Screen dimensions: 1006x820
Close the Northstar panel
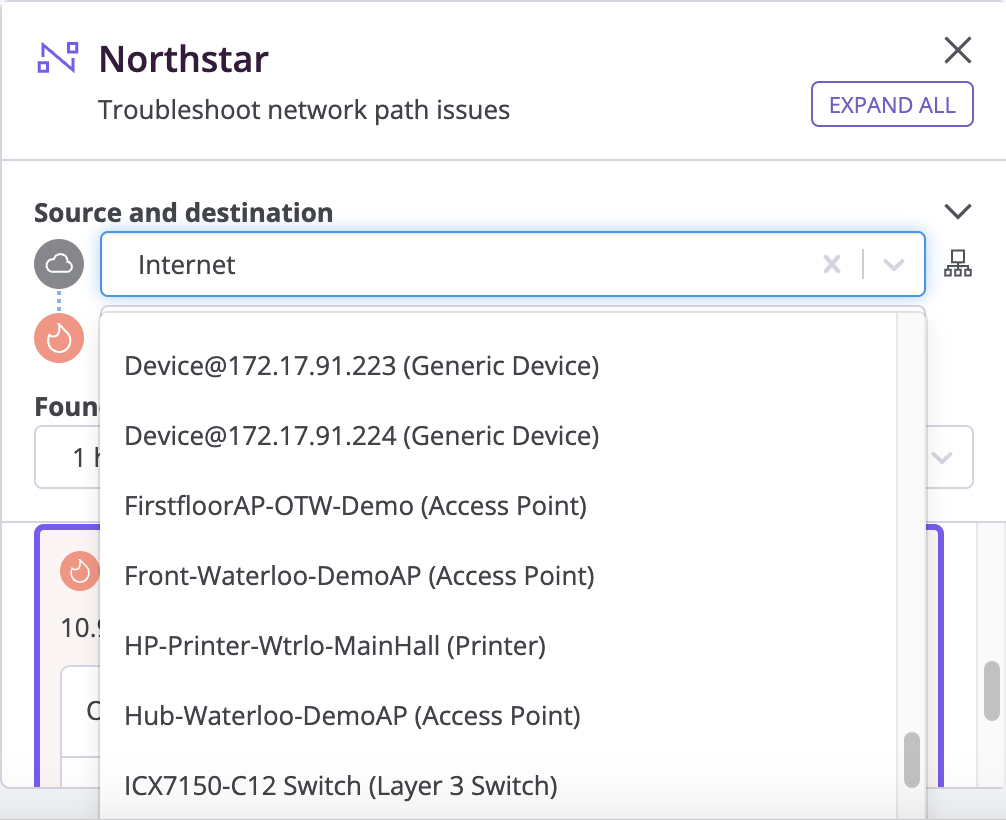coord(957,50)
